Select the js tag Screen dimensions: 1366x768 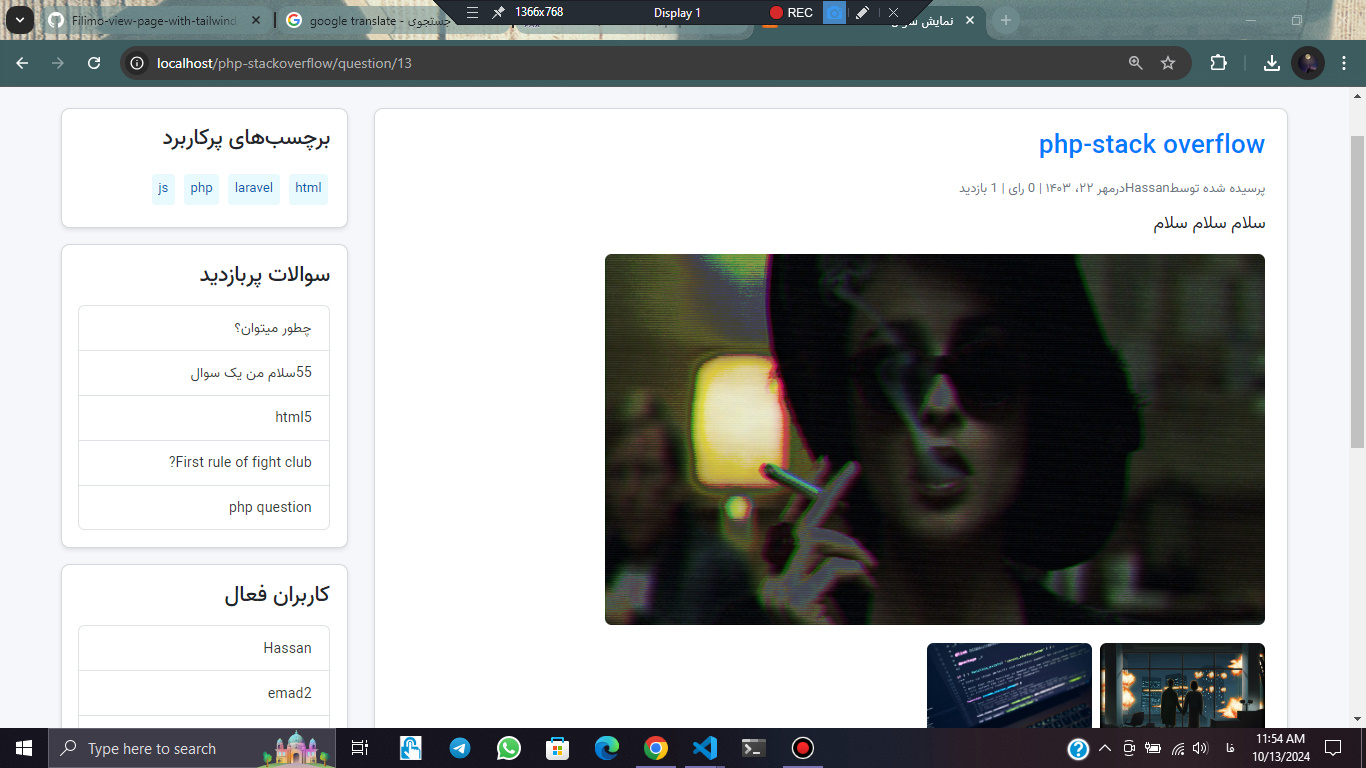coord(163,188)
